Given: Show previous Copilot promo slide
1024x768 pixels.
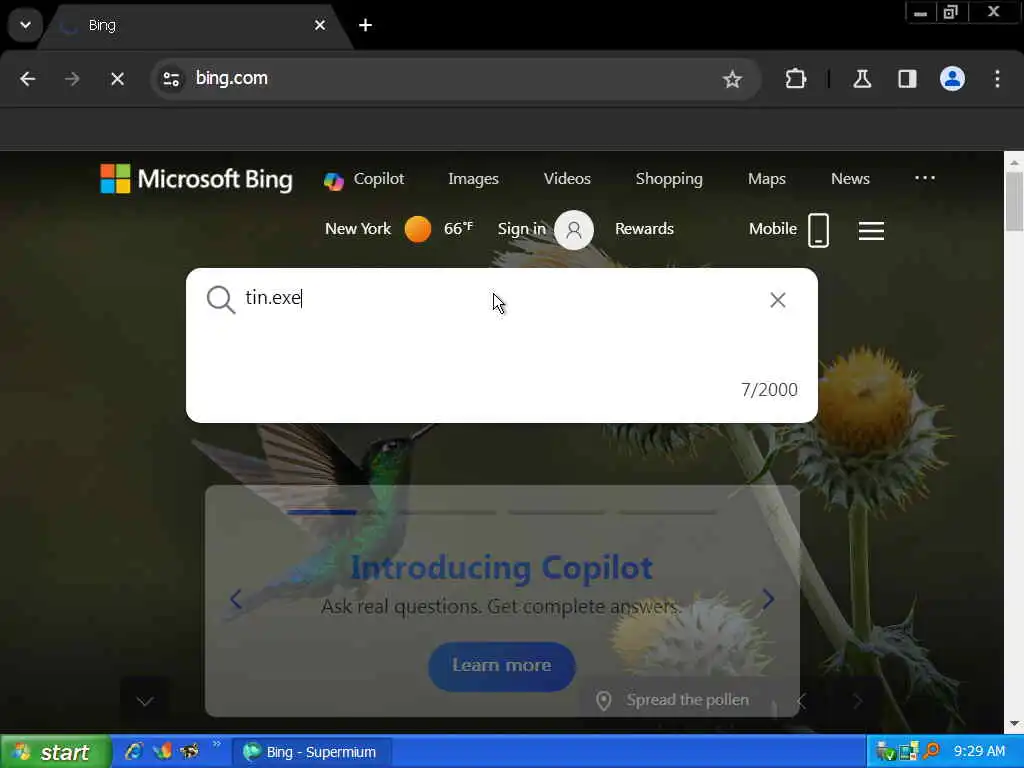Looking at the screenshot, I should pyautogui.click(x=236, y=599).
